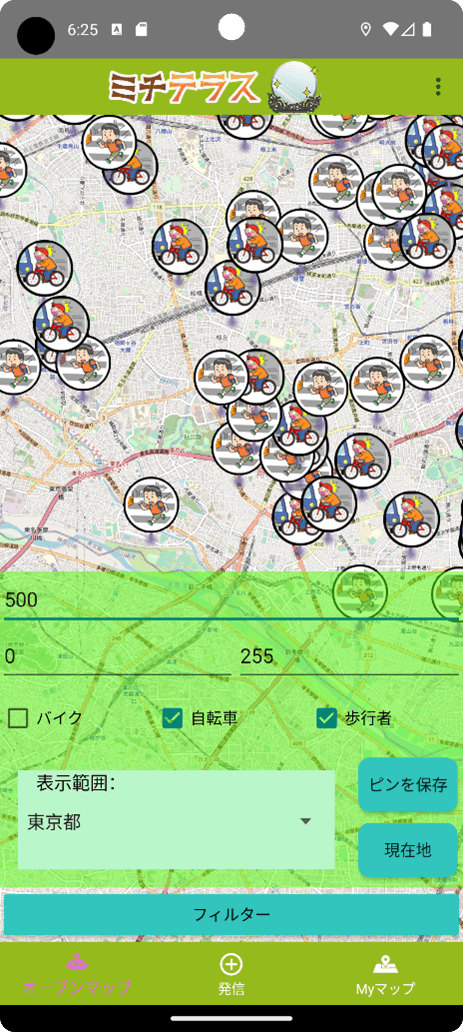Tap the オープンマップ tab icon
The width and height of the screenshot is (463, 1032).
point(77,963)
